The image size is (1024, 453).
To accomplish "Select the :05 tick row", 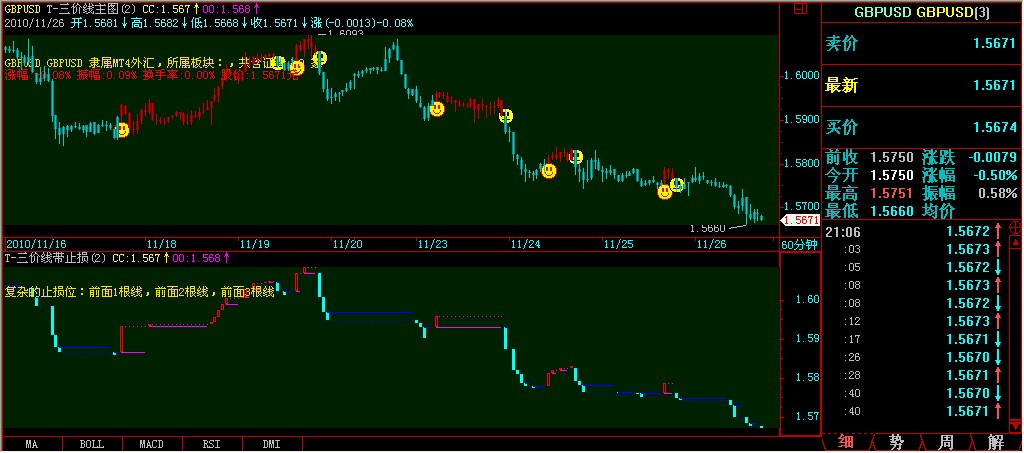I will 916,267.
